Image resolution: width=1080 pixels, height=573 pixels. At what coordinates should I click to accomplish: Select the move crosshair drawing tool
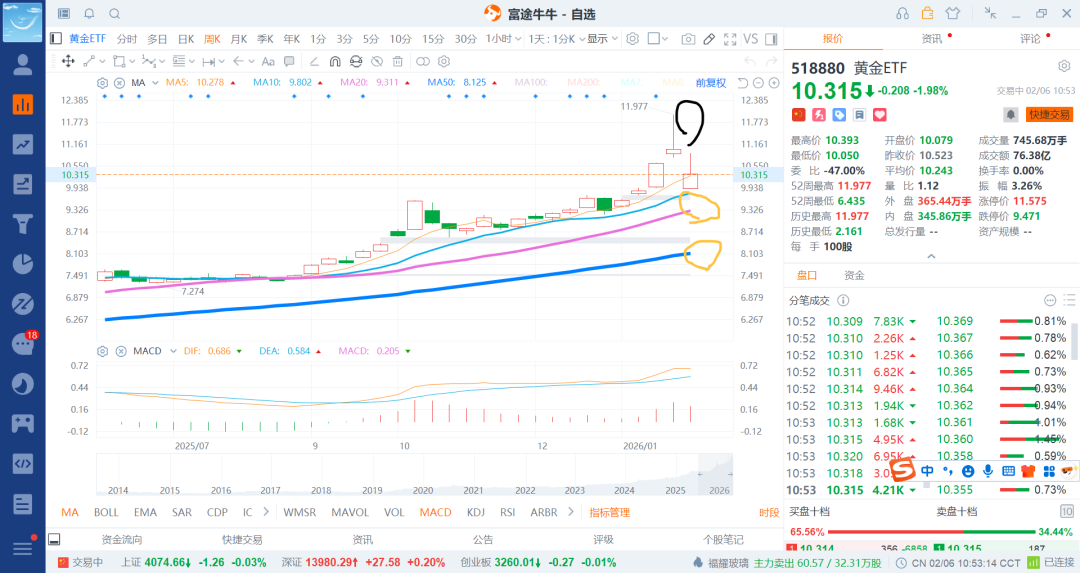click(68, 61)
